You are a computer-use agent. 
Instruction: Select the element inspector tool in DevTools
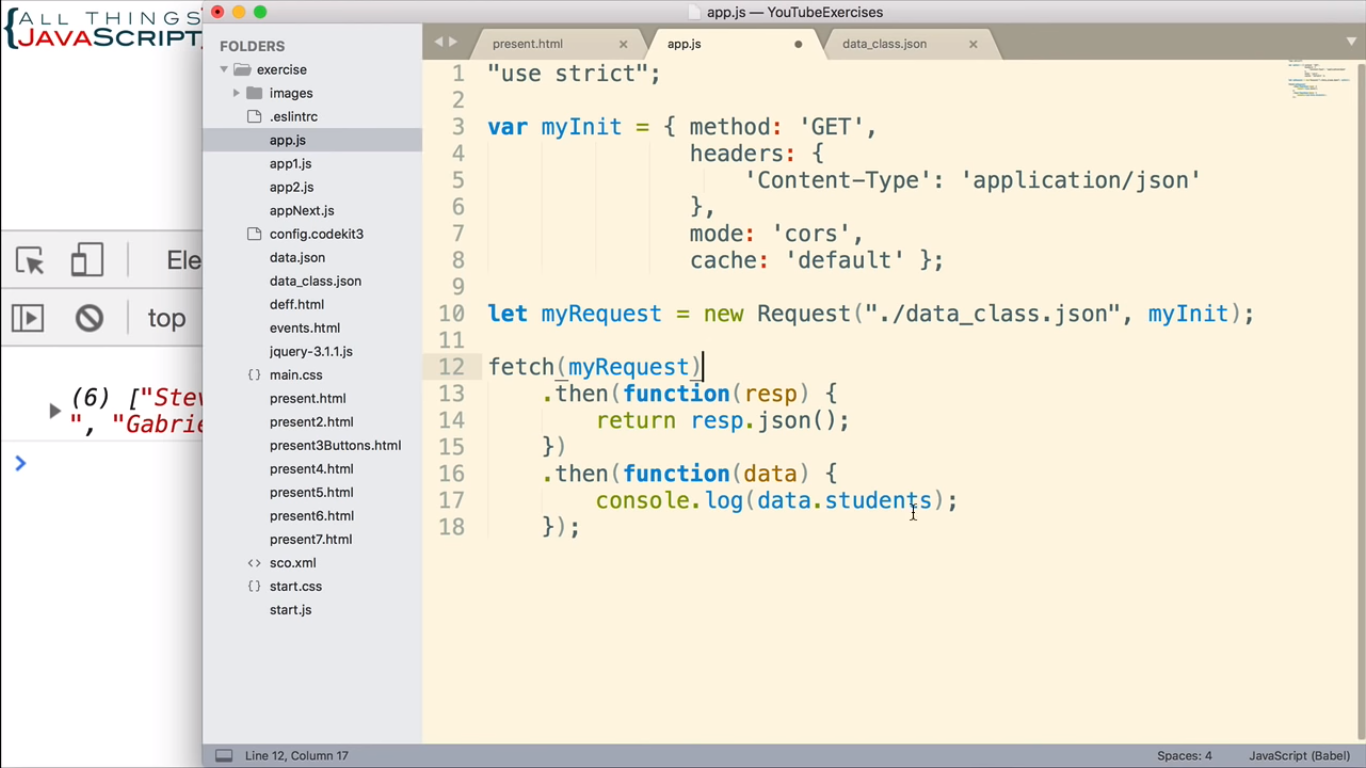(x=30, y=259)
